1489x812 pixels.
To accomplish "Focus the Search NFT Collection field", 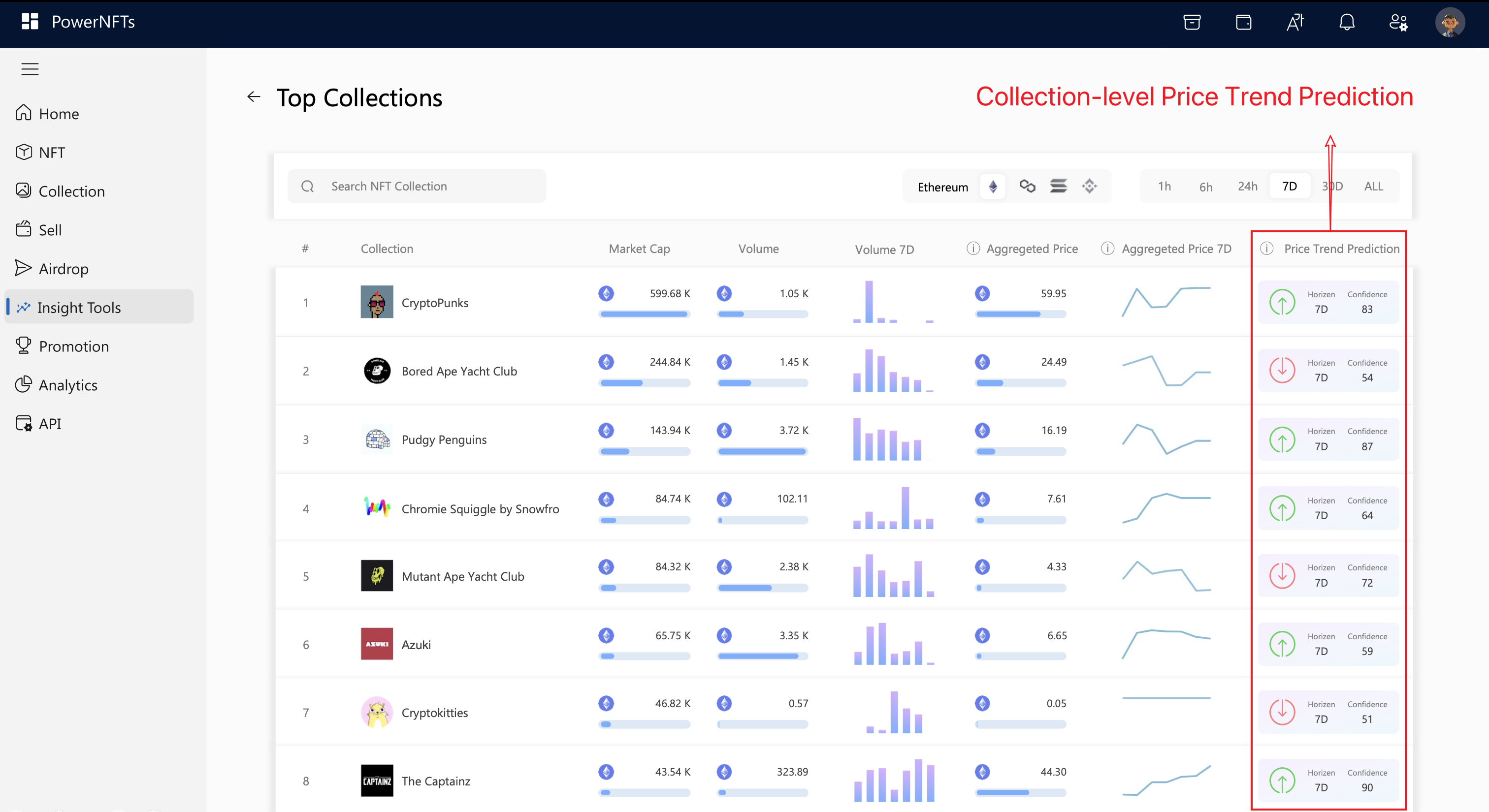I will [x=417, y=186].
